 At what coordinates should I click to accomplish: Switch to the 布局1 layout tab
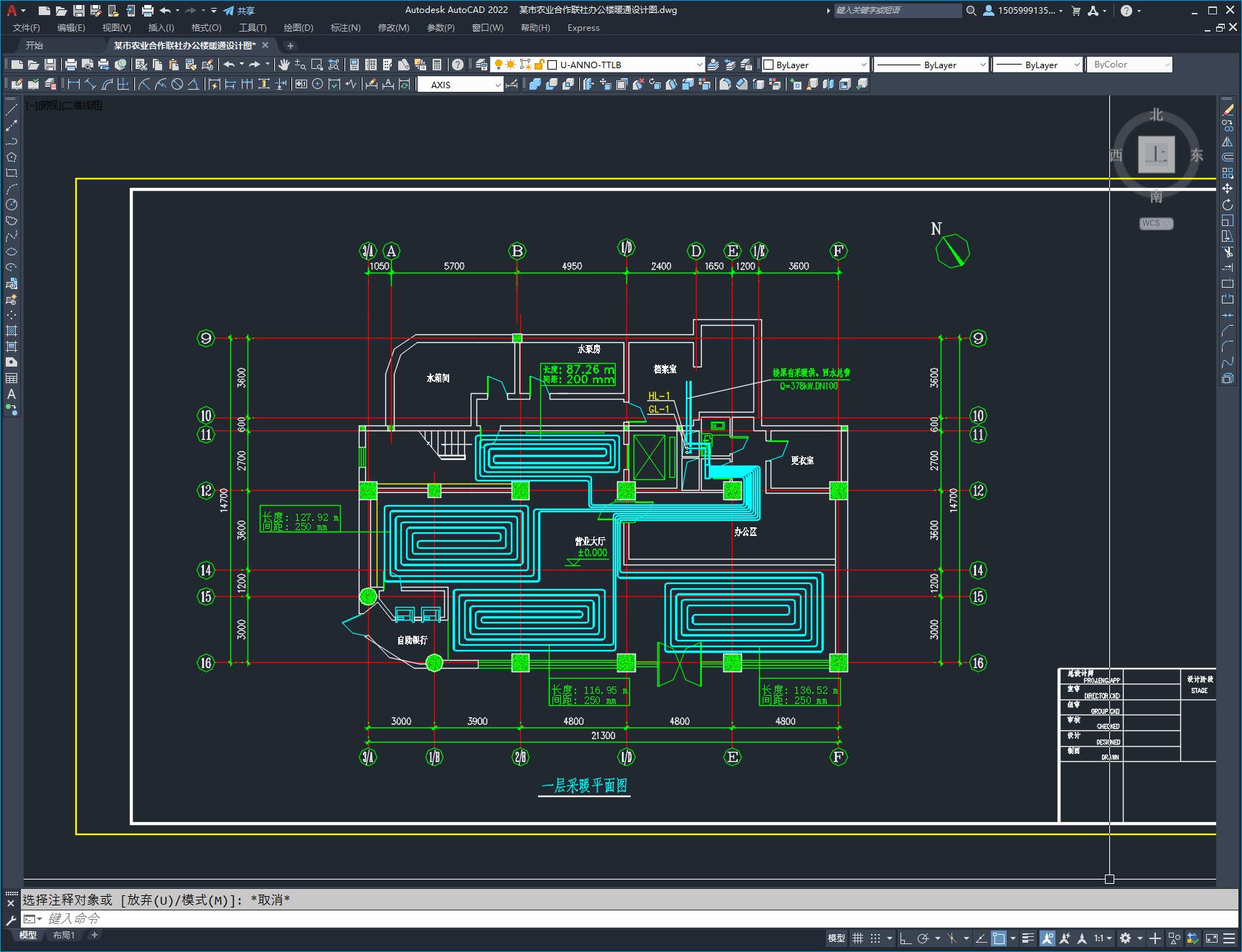63,935
